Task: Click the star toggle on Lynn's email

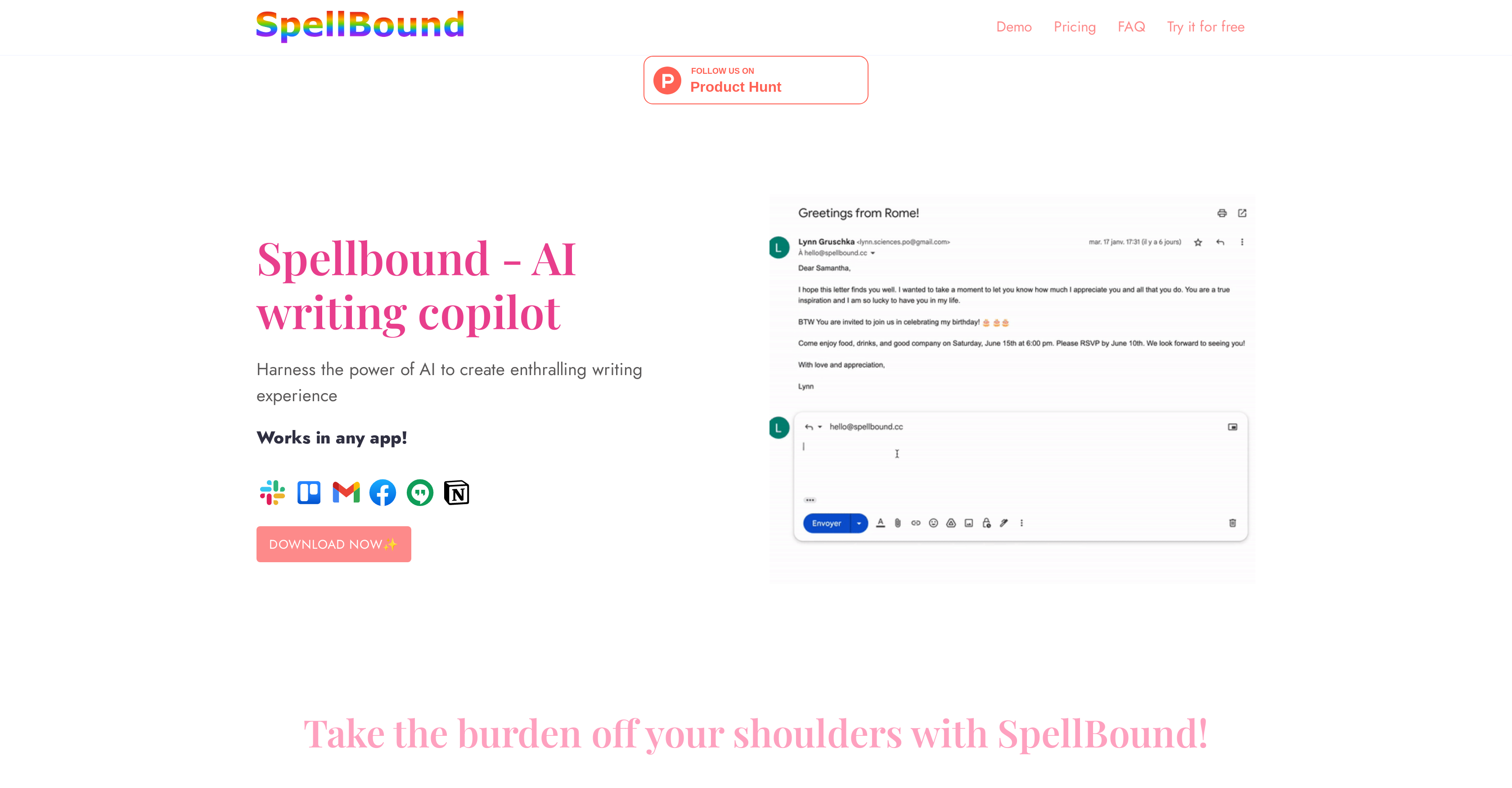Action: [x=1198, y=242]
